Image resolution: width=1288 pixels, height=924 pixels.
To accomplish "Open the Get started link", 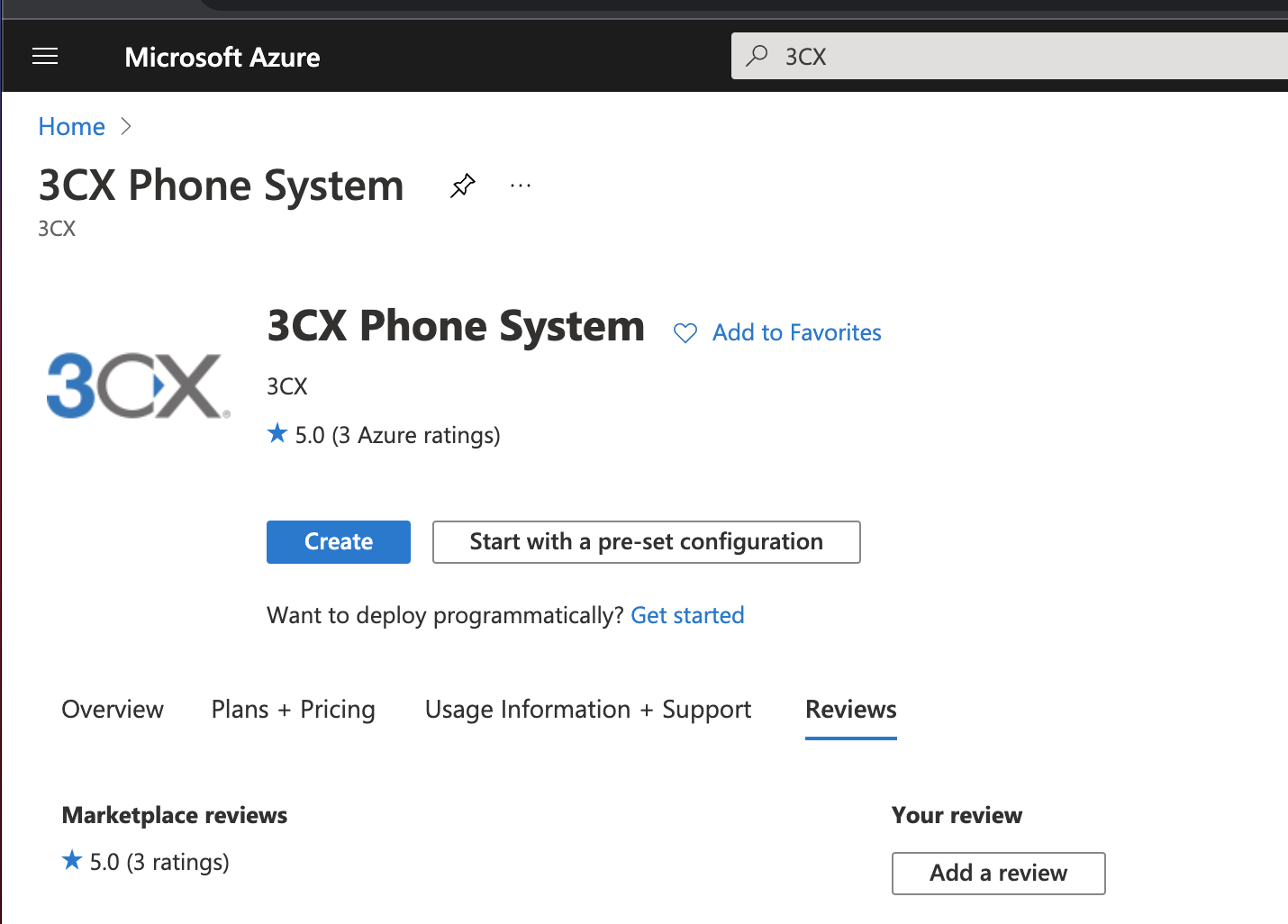I will [687, 615].
